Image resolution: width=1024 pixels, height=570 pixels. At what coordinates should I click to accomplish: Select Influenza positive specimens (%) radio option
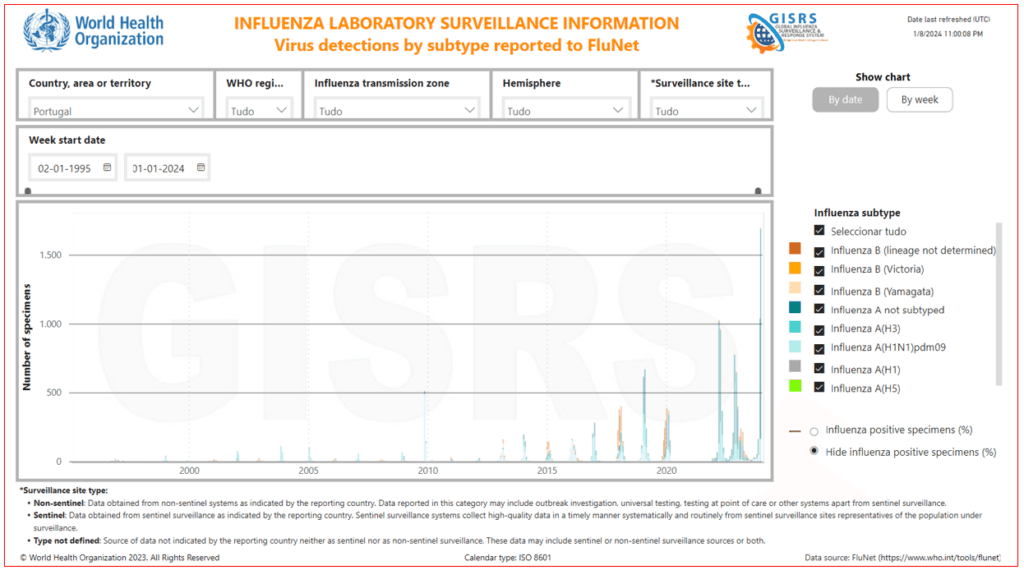[814, 431]
